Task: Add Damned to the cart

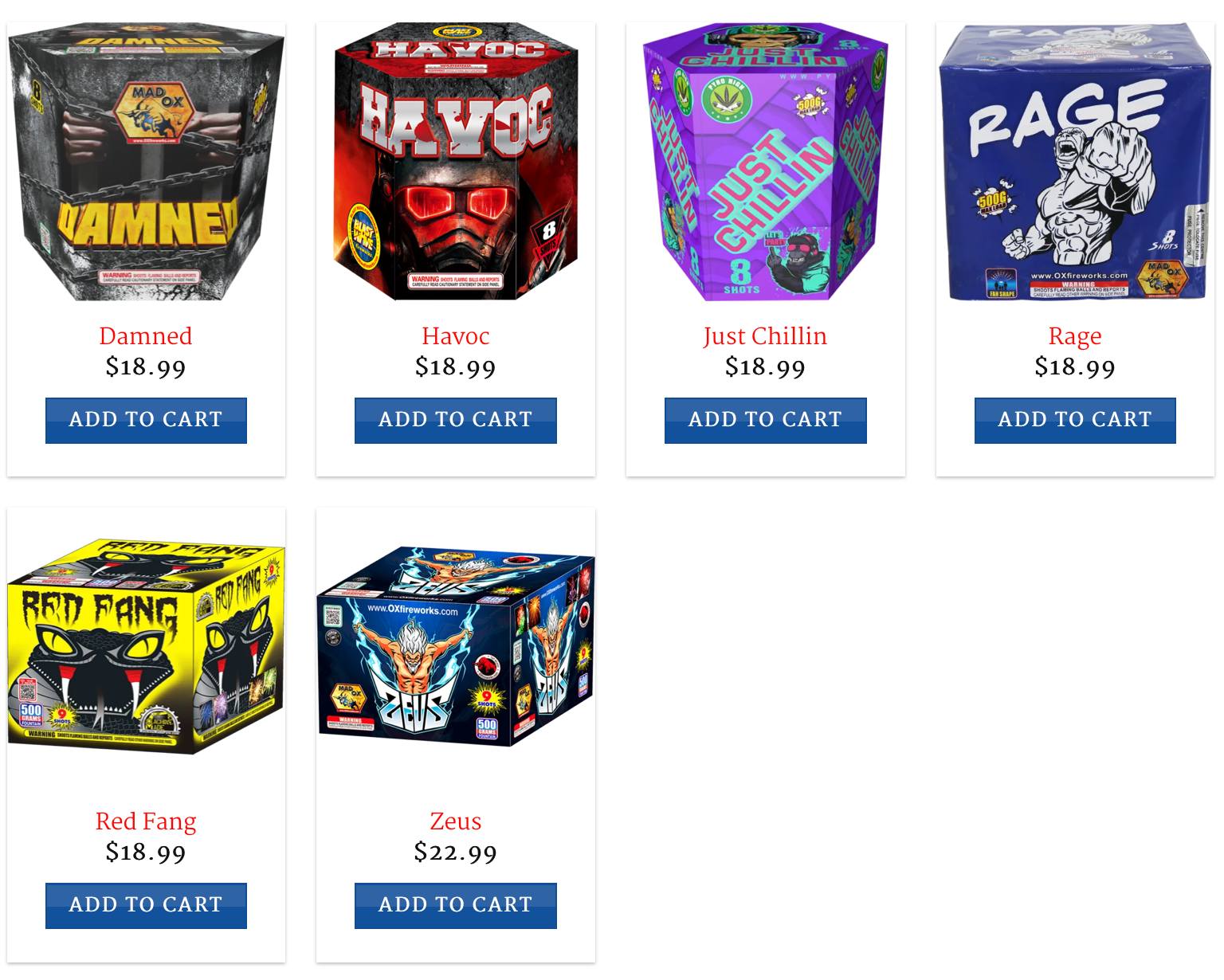Action: pyautogui.click(x=146, y=420)
